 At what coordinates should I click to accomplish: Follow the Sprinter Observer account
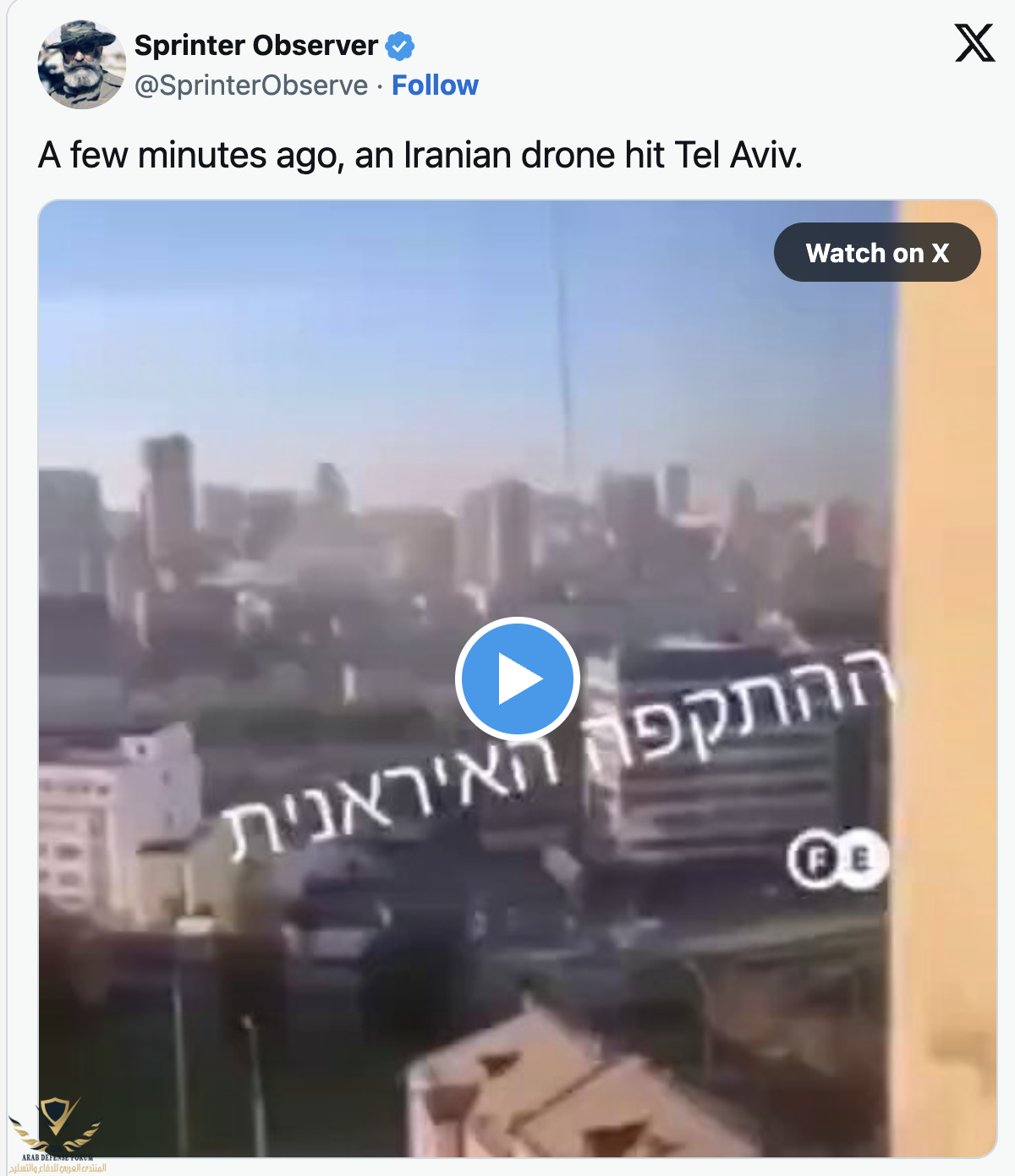(435, 85)
